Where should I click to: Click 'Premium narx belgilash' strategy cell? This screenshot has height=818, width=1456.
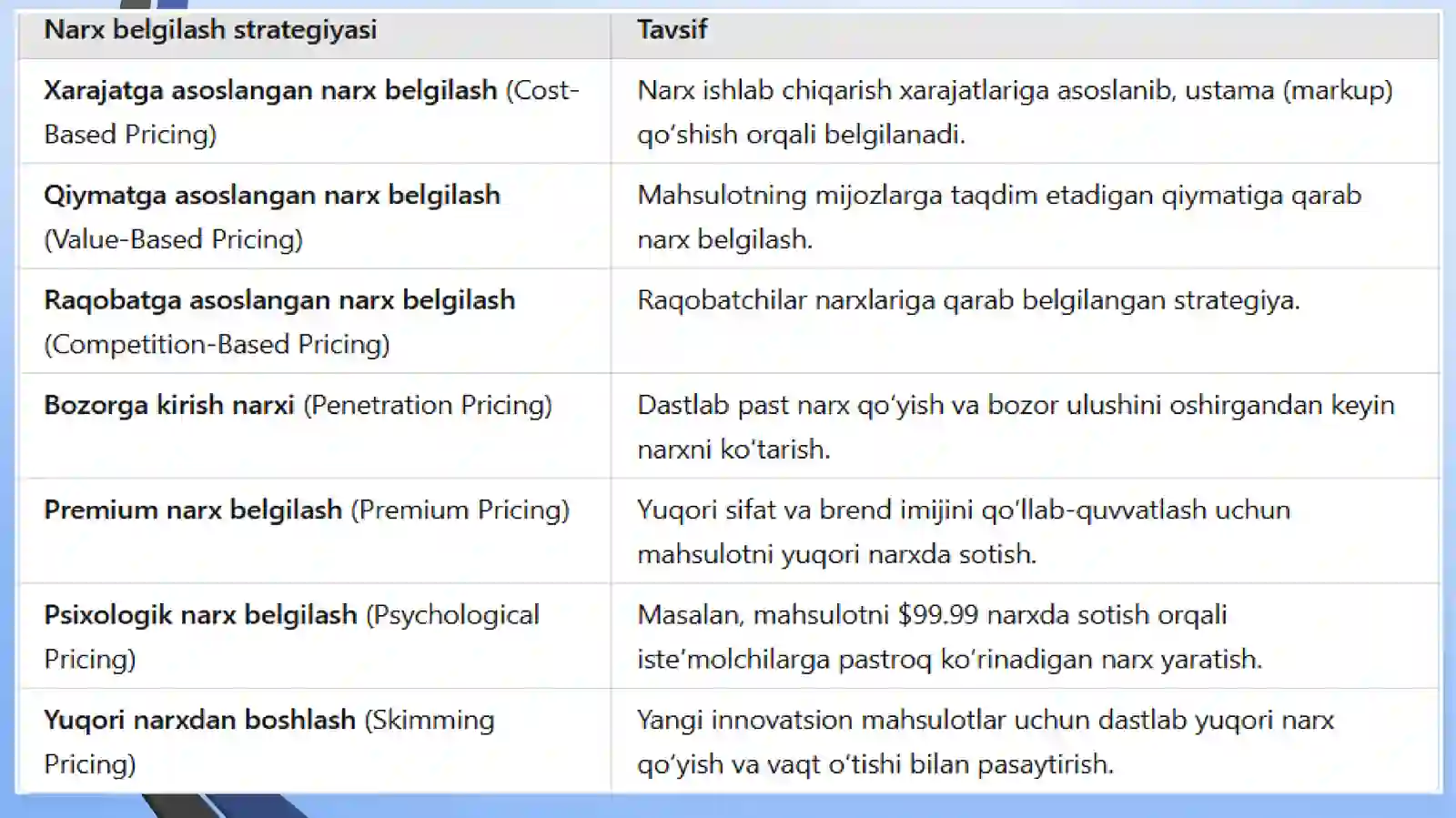click(314, 530)
